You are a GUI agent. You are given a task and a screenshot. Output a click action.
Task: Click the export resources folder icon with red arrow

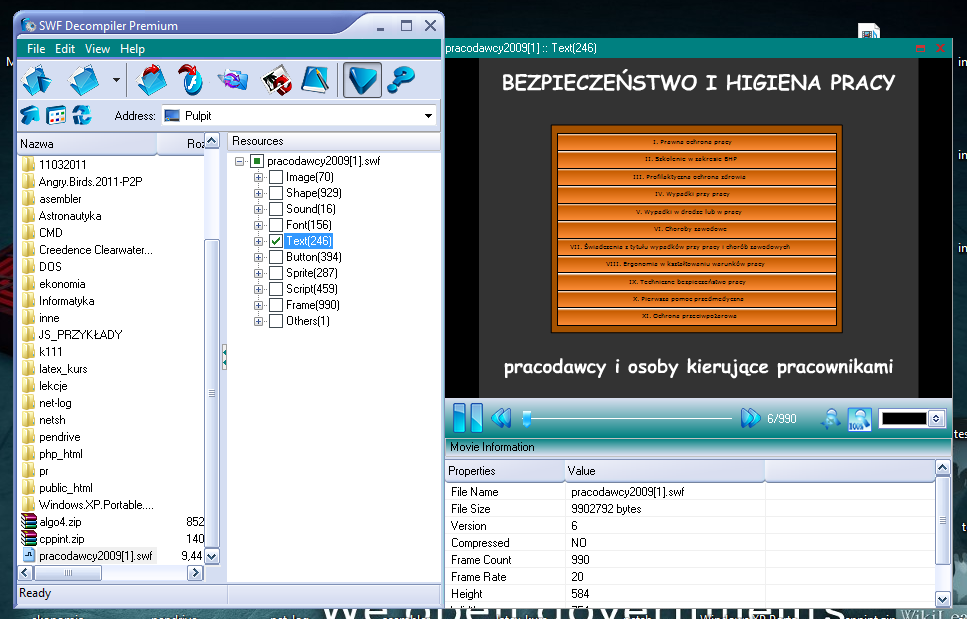[151, 80]
